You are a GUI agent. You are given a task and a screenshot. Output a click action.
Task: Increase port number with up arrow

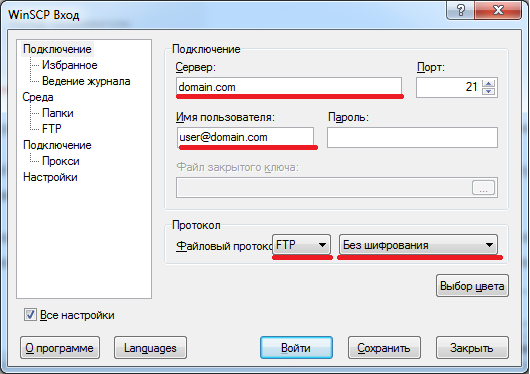coord(488,84)
